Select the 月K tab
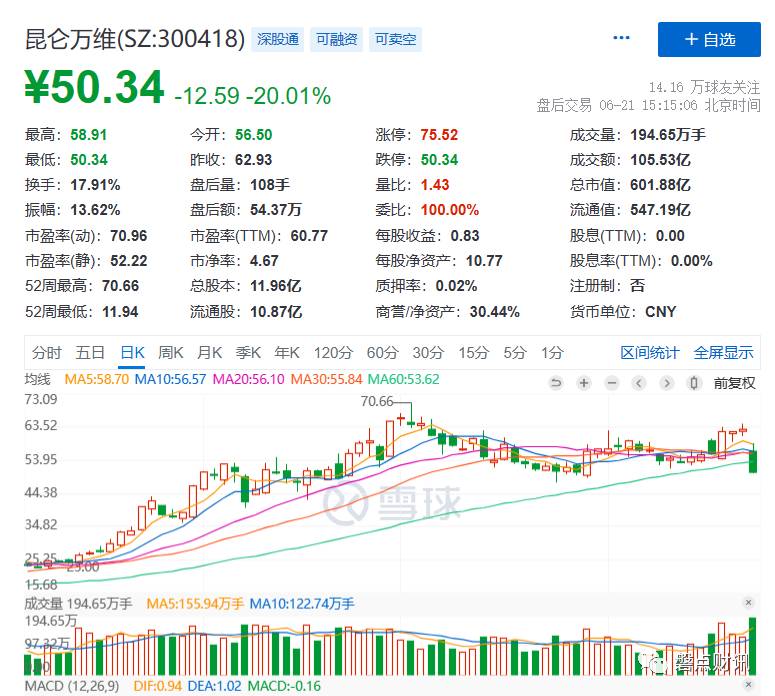775x696 pixels. tap(209, 352)
